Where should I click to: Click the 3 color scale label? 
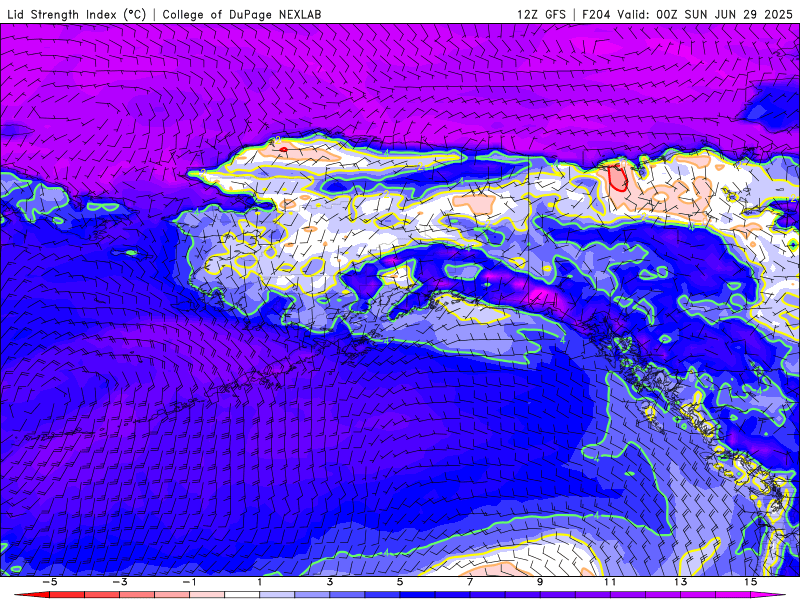point(330,582)
